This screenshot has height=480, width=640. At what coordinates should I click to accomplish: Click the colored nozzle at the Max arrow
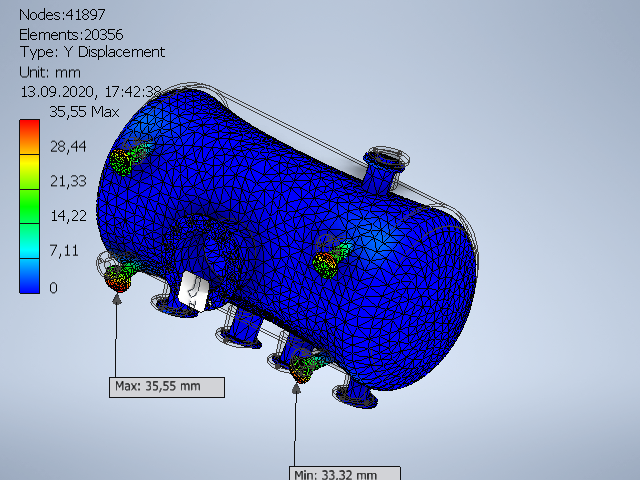pos(118,278)
